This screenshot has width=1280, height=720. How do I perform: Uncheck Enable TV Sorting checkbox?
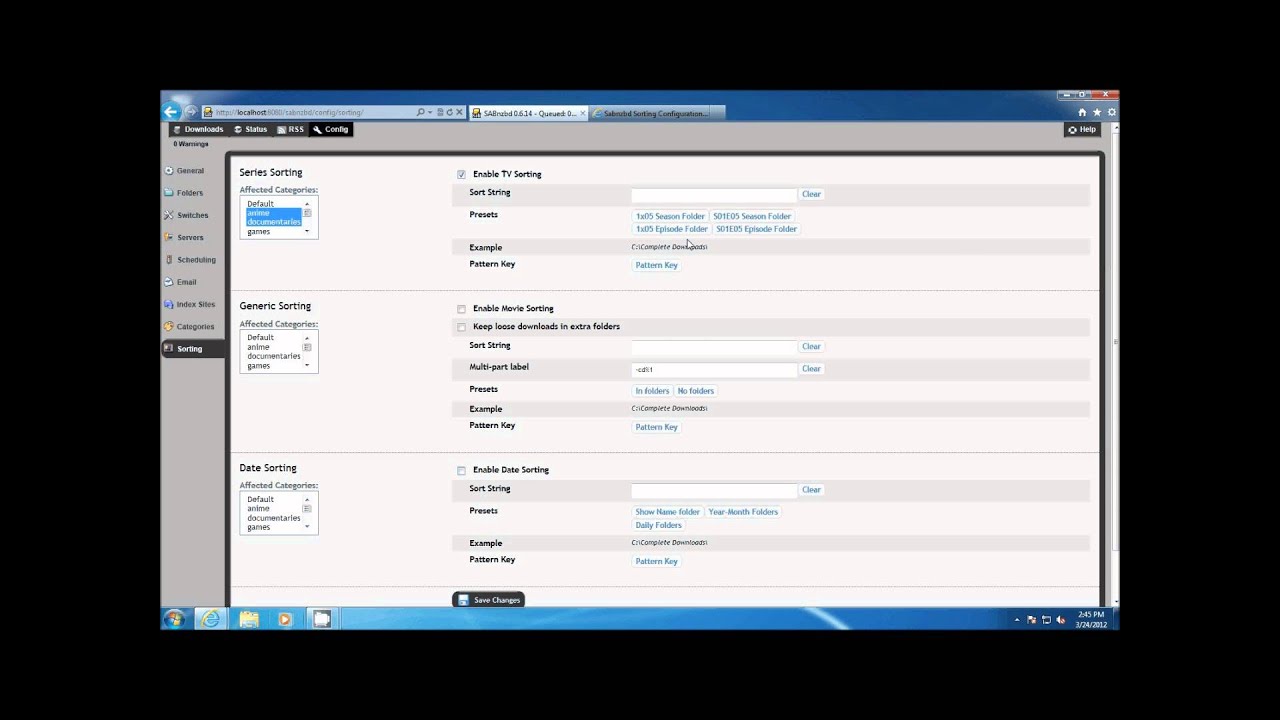click(461, 174)
